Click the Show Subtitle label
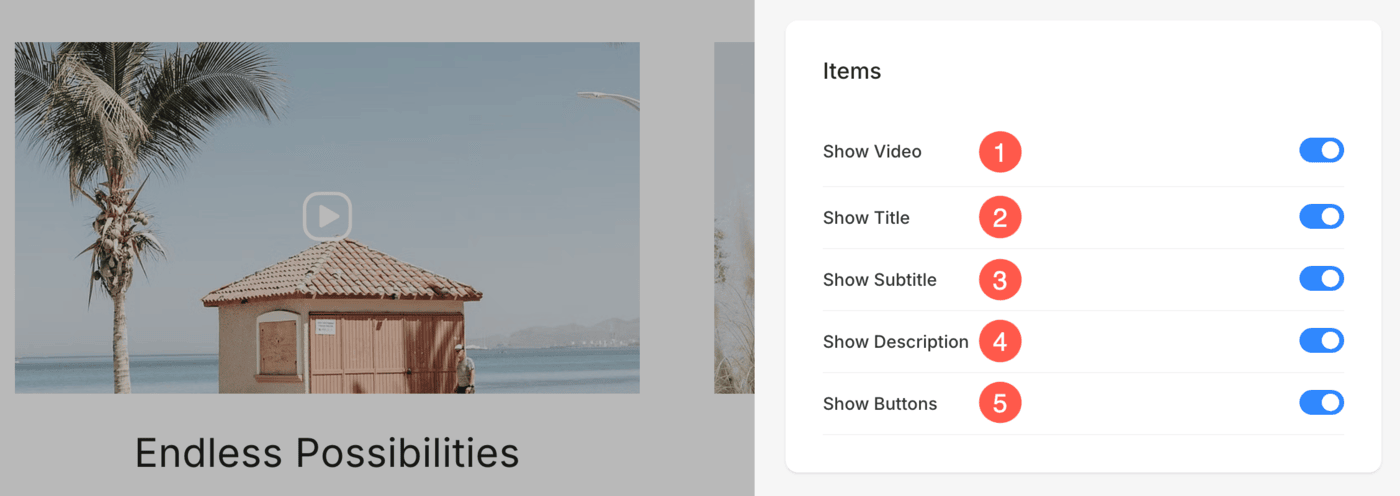Image resolution: width=1400 pixels, height=496 pixels. [x=880, y=280]
